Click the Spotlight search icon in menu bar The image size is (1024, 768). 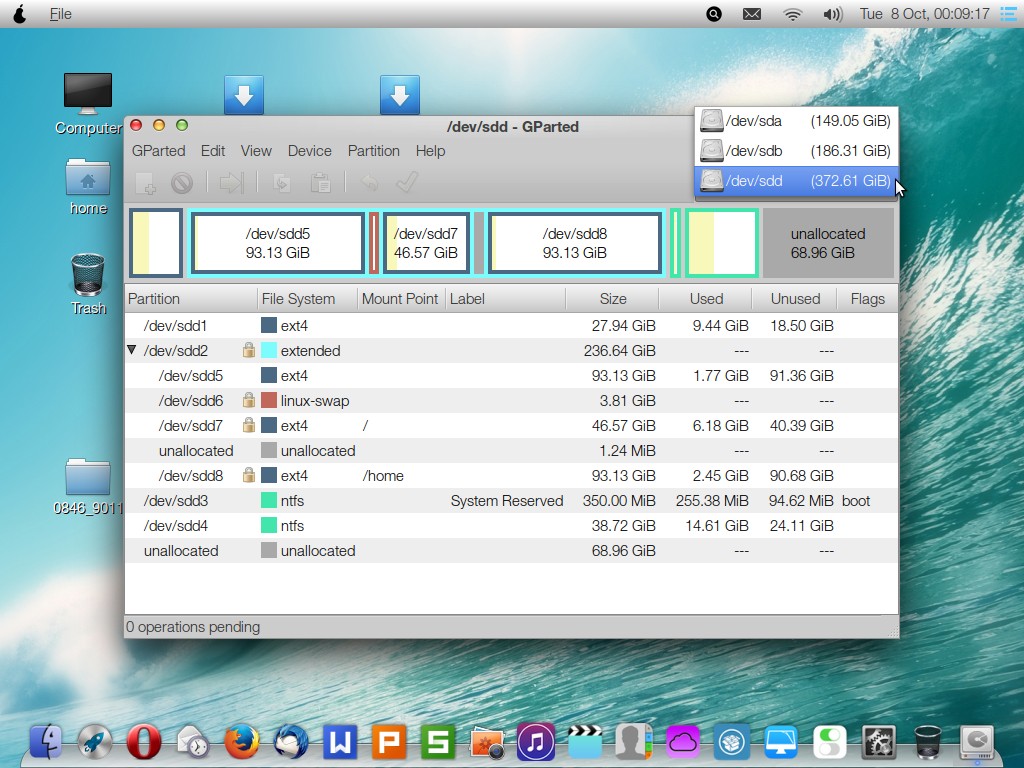[714, 14]
